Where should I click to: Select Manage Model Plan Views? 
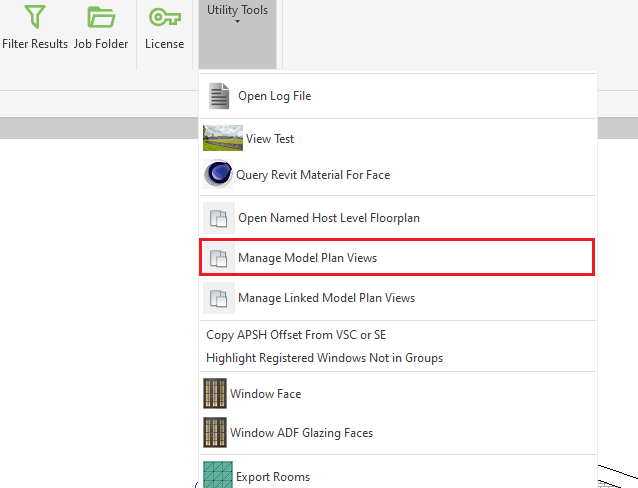(x=307, y=257)
